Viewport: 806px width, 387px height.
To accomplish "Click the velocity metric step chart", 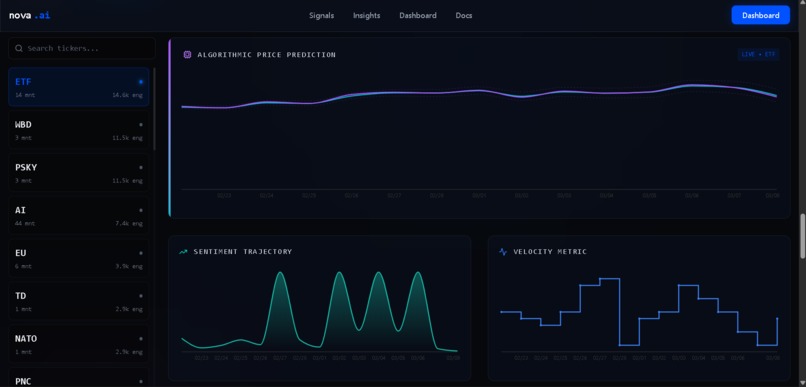I will tap(639, 315).
